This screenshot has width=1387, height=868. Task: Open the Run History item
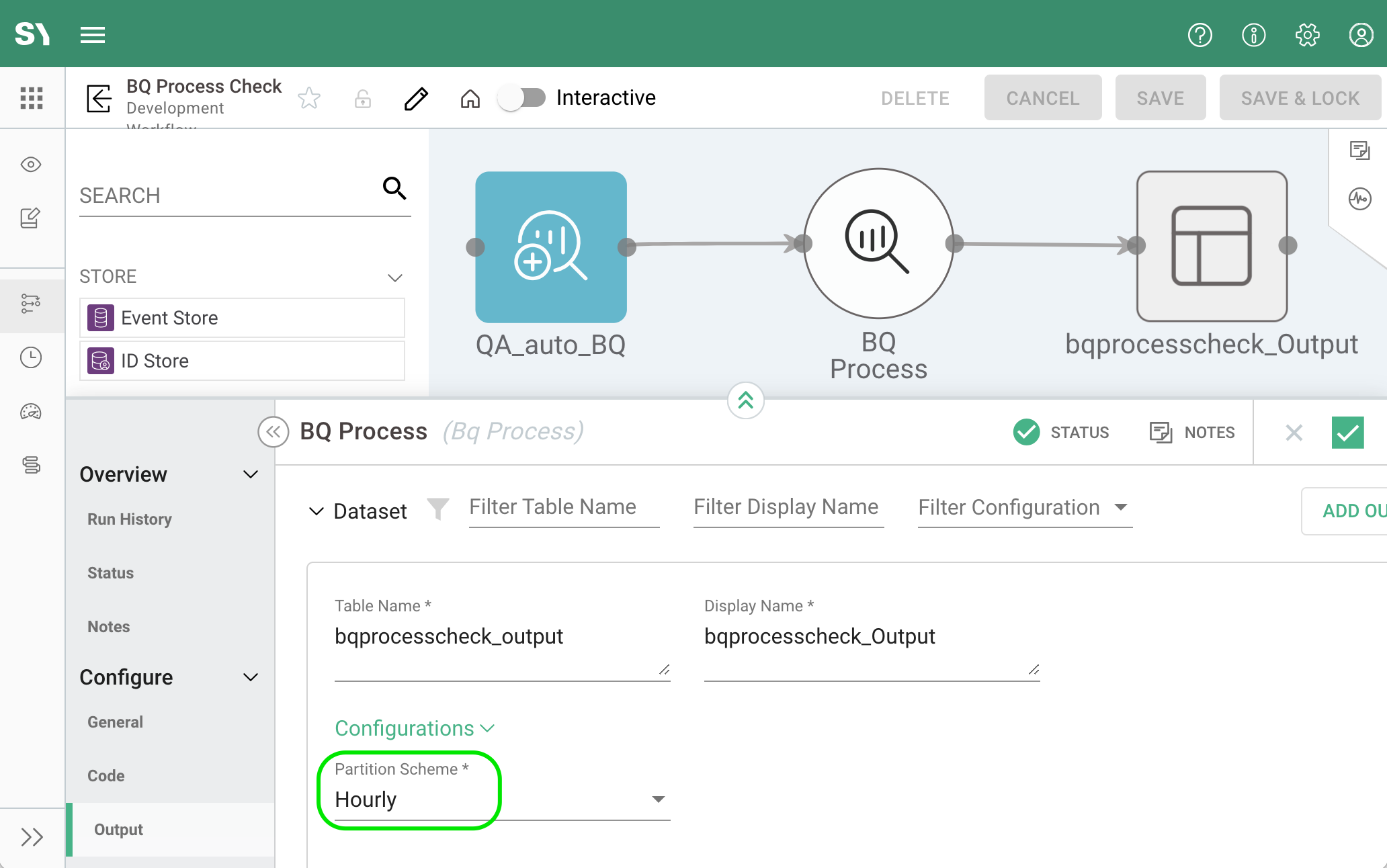point(130,519)
